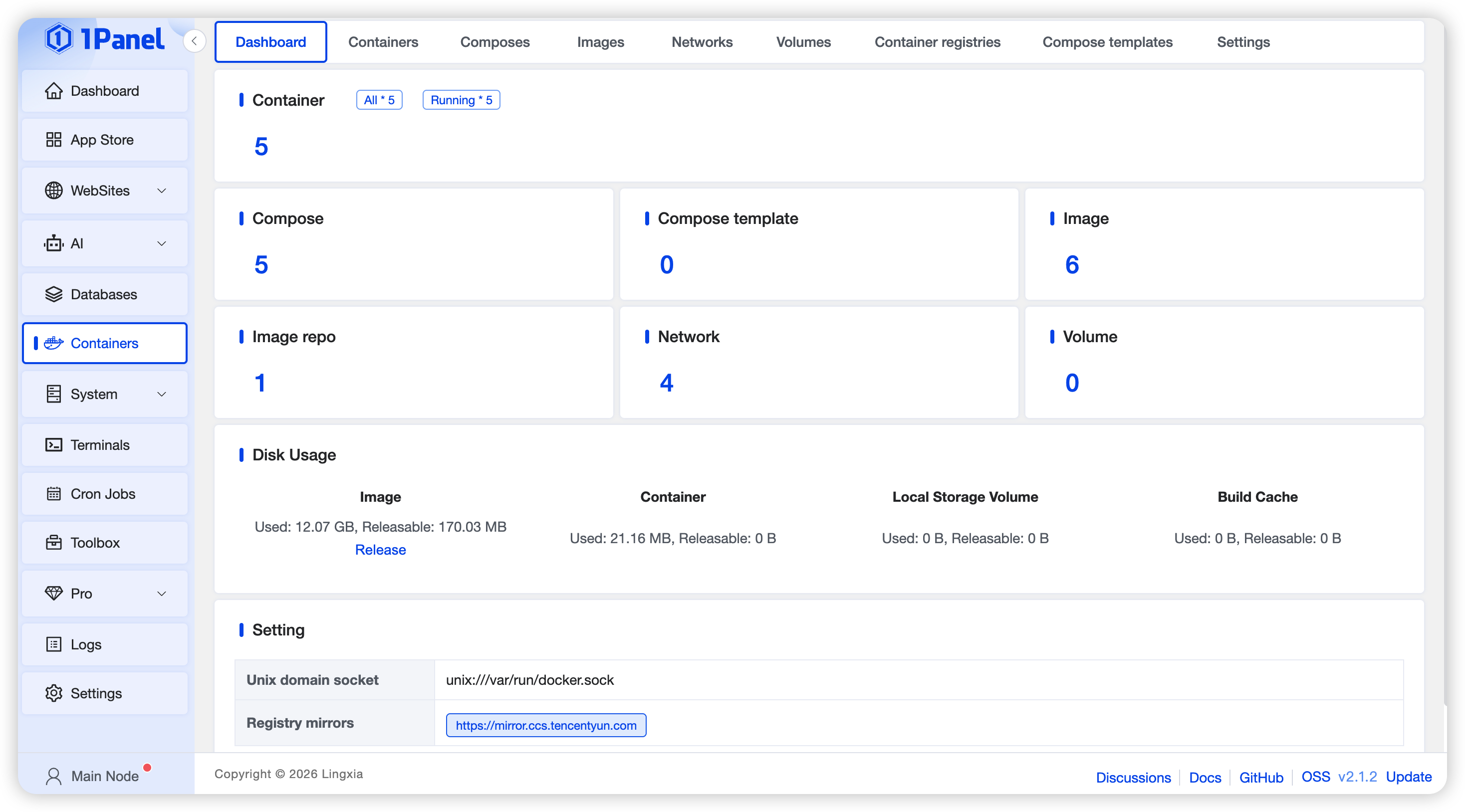Click the sidebar Settings gear icon
The image size is (1465, 812).
tap(53, 694)
